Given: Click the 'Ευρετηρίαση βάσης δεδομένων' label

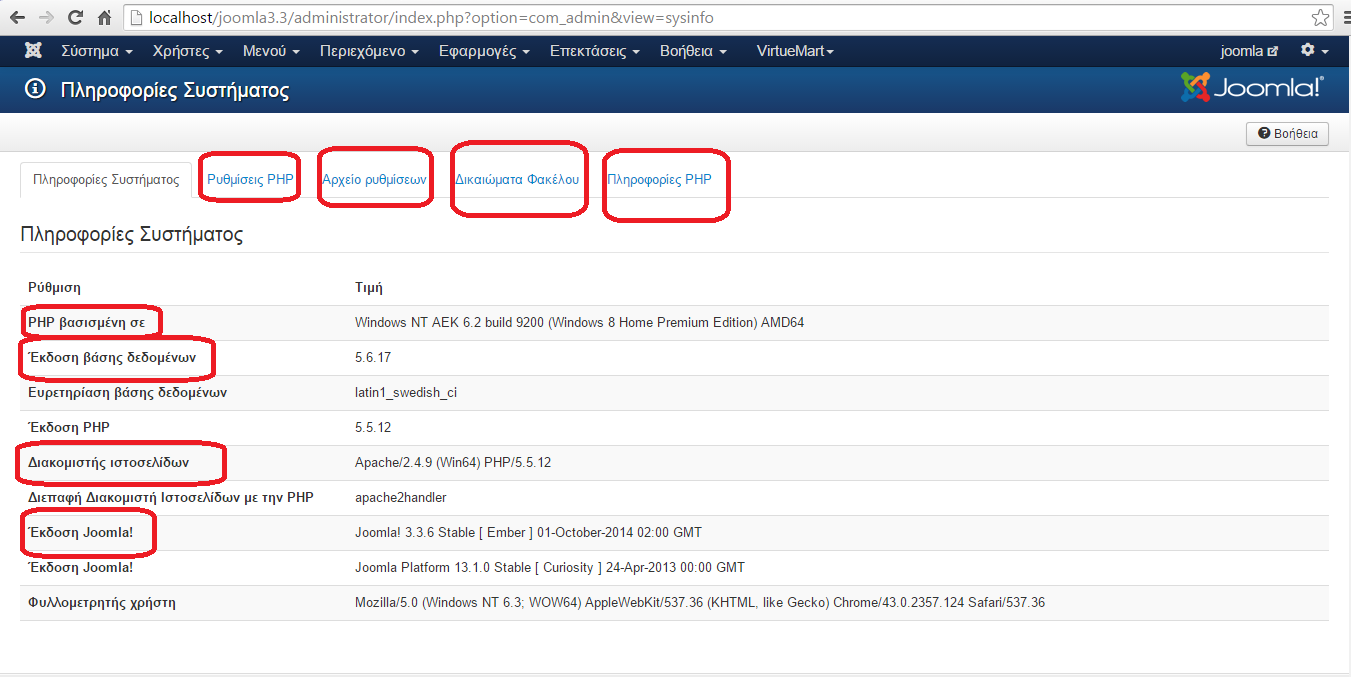Looking at the screenshot, I should 127,393.
